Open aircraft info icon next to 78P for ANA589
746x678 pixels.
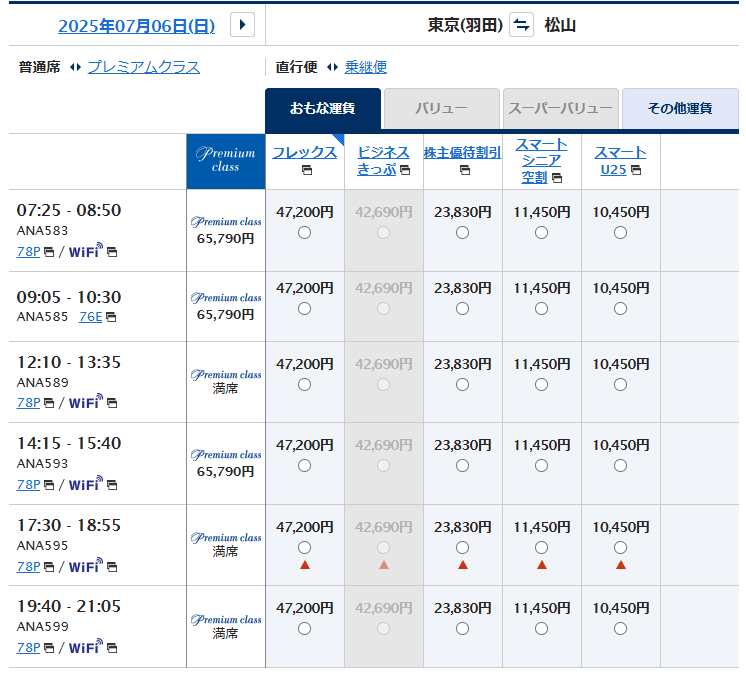point(49,403)
